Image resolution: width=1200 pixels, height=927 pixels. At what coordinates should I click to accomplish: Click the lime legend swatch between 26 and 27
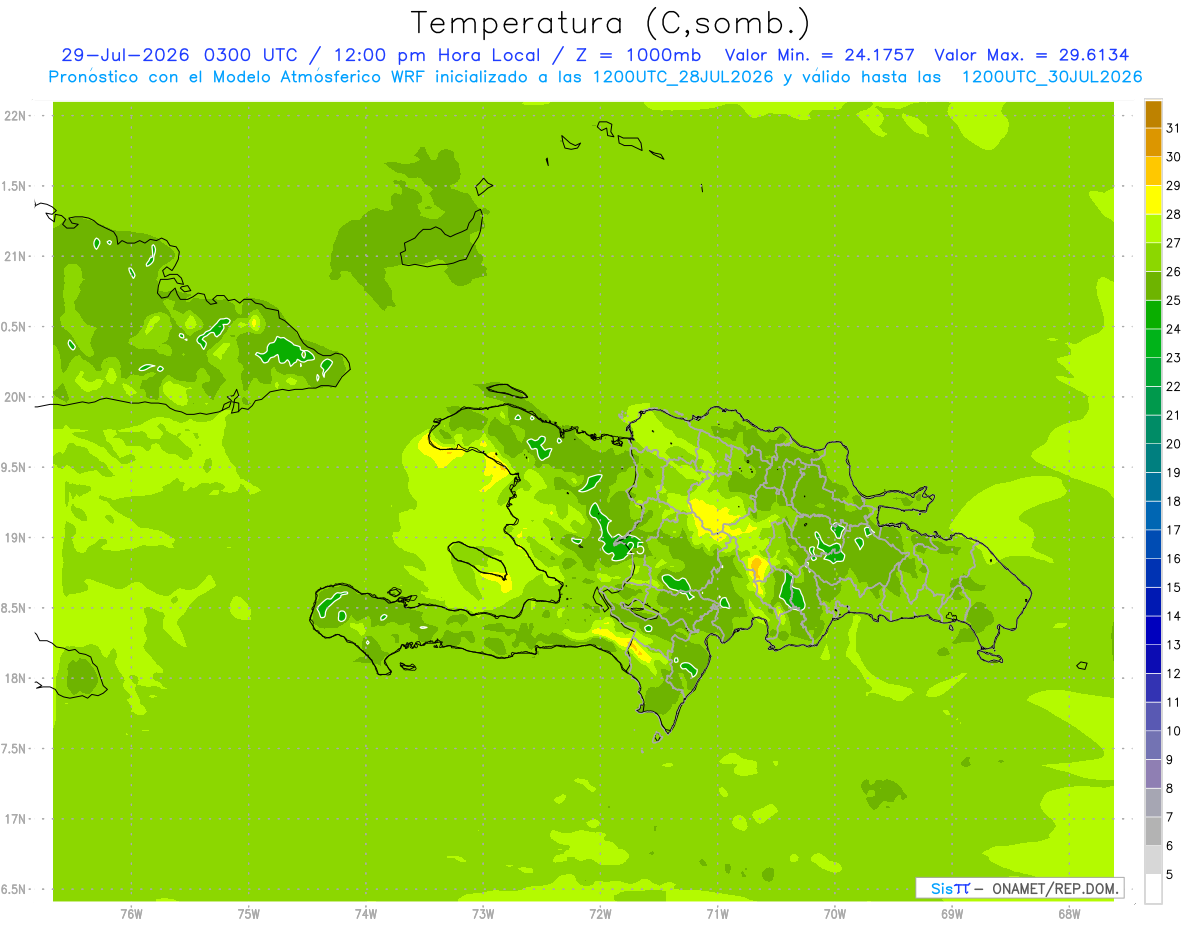(1153, 257)
